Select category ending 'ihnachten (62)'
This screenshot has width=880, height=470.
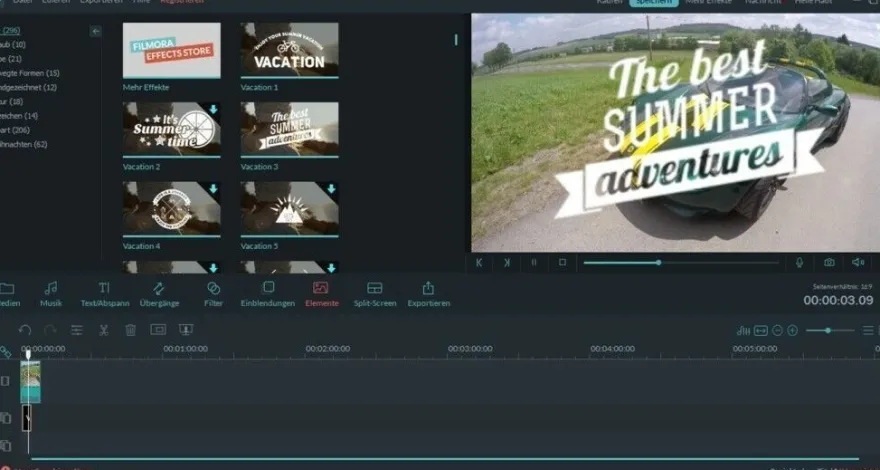(x=24, y=144)
